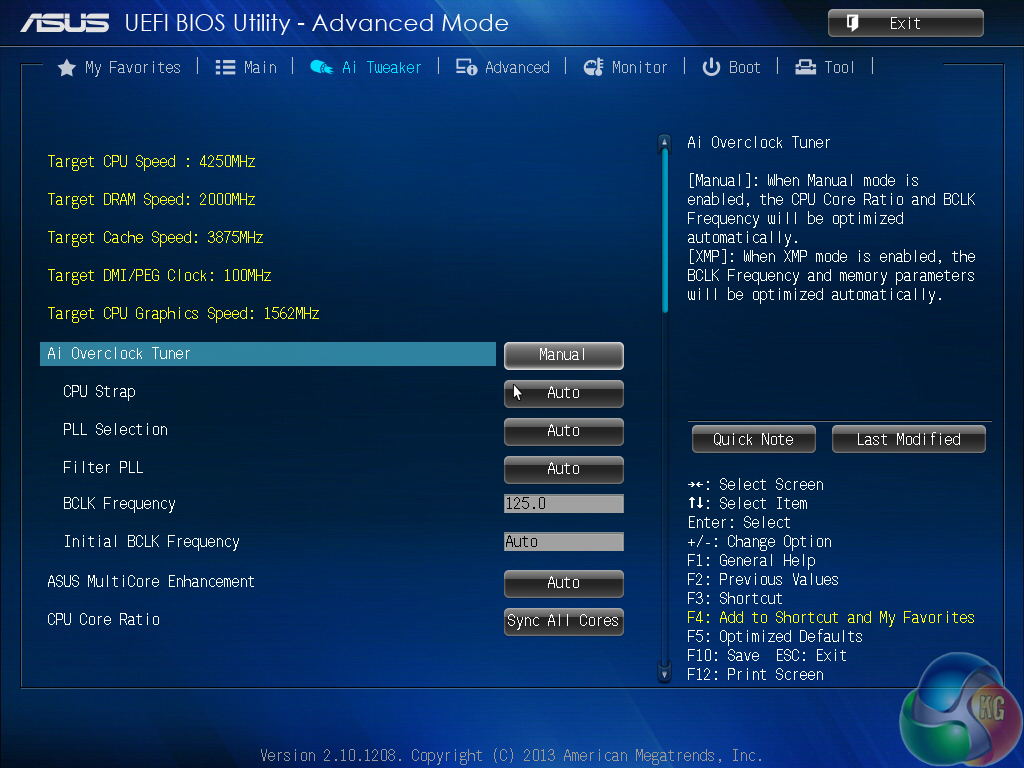The image size is (1024, 768).
Task: Open the Filter PLL Auto dropdown
Action: click(564, 469)
